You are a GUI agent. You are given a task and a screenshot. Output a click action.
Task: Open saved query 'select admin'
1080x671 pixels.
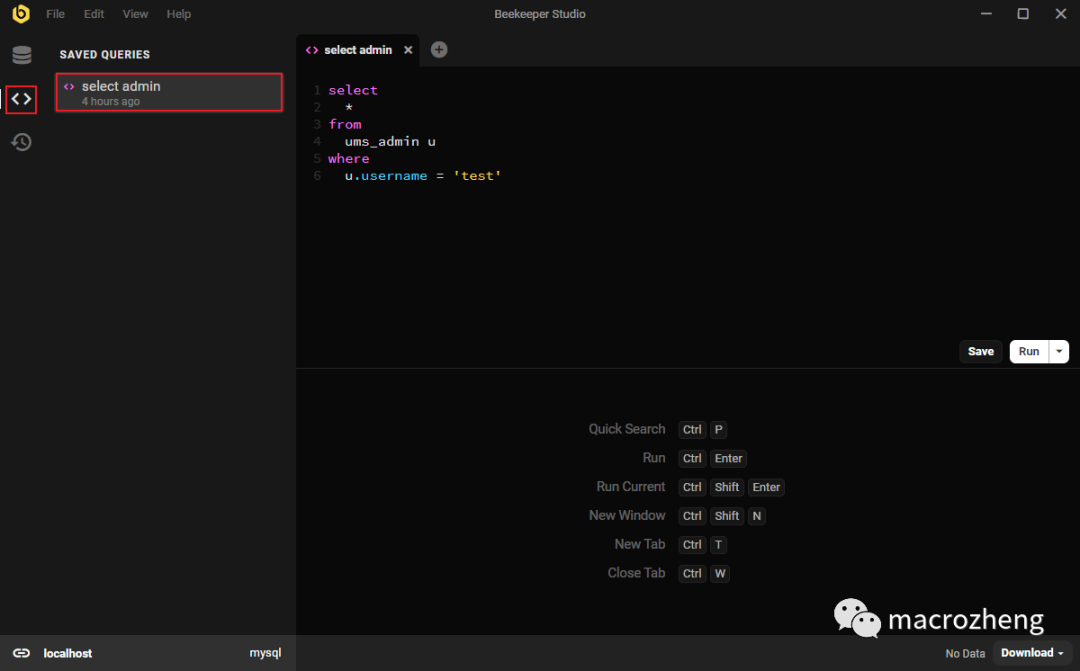pos(169,92)
